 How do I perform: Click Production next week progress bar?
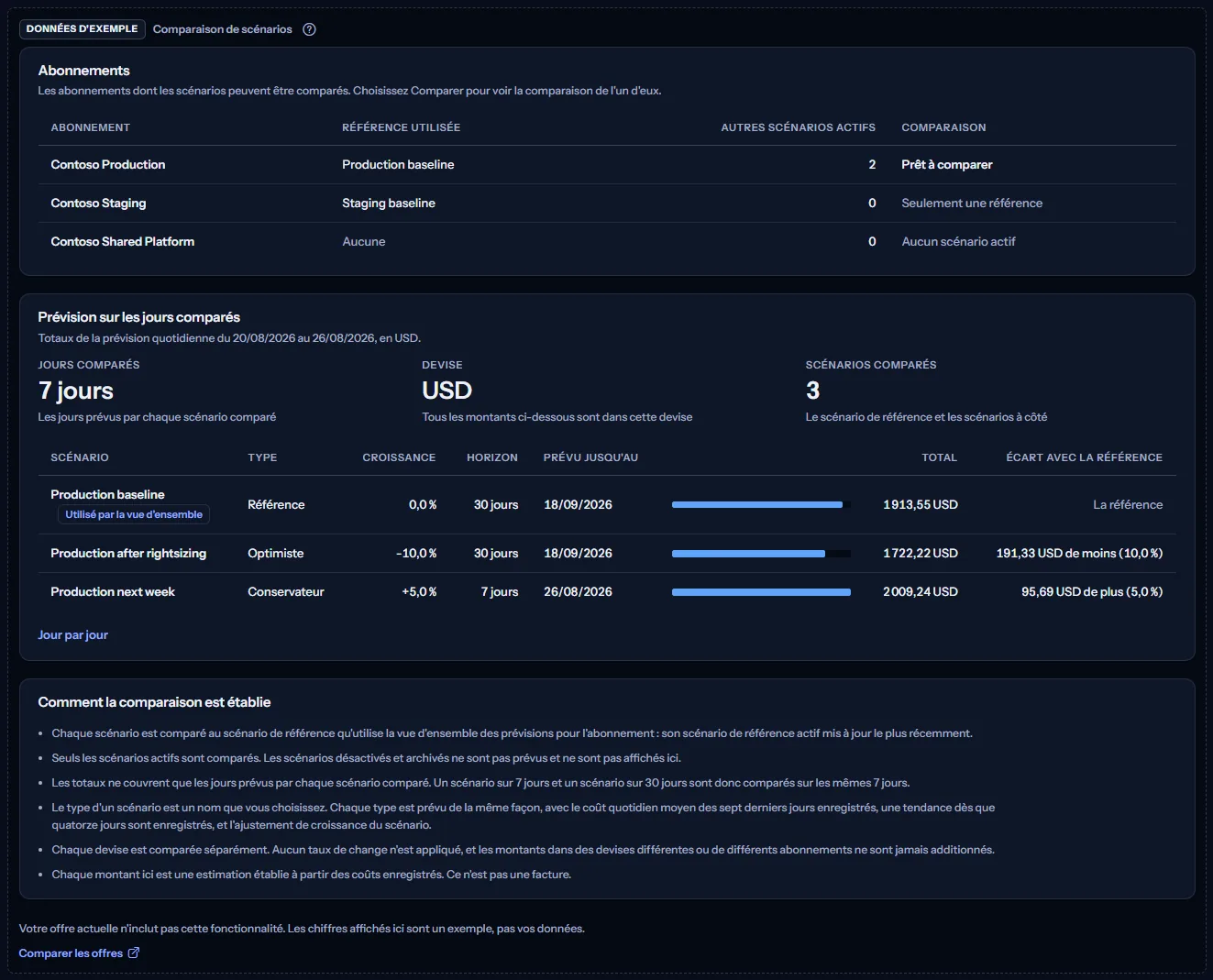[761, 591]
